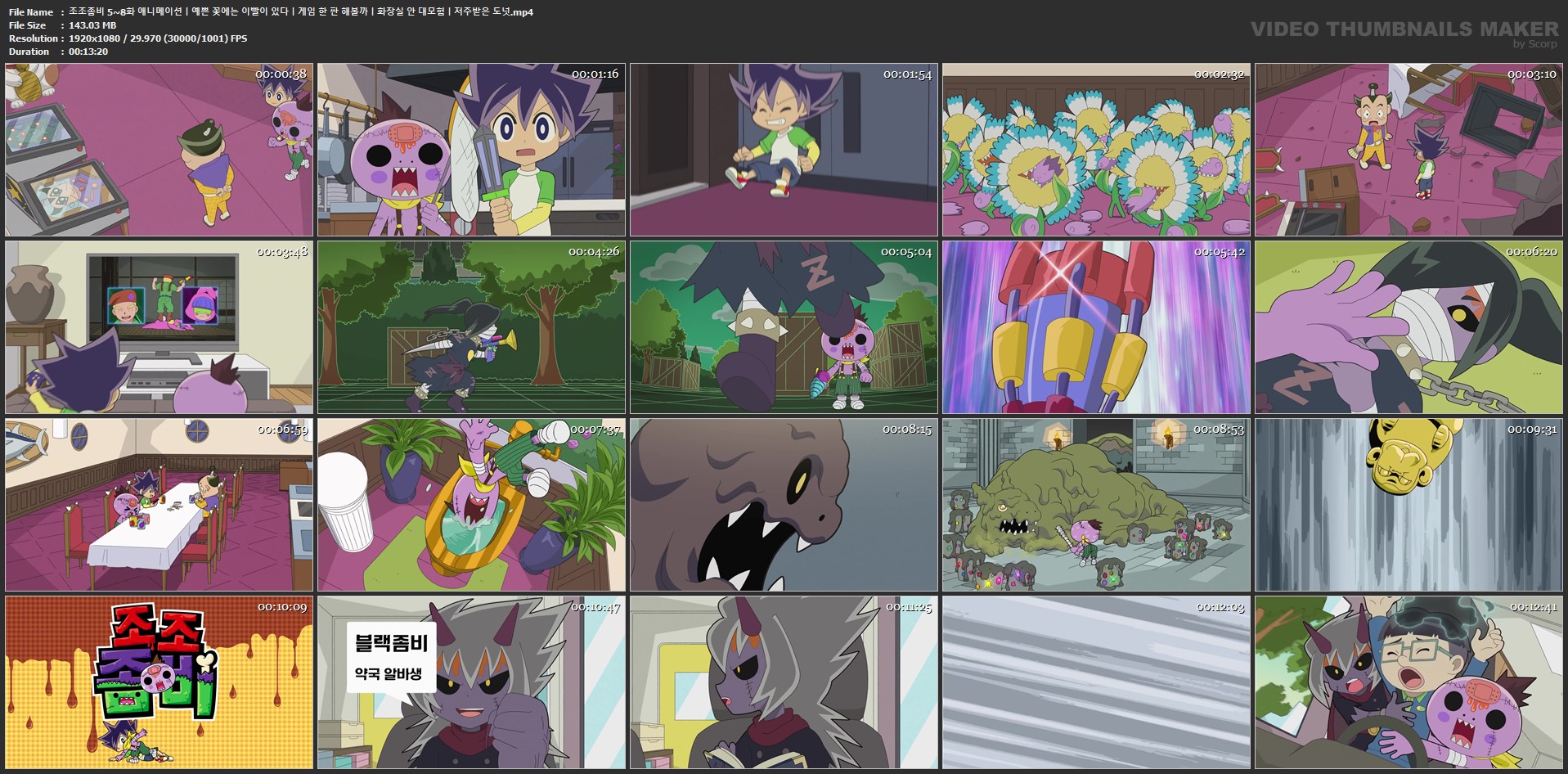This screenshot has height=774, width=1568.
Task: Click the File Size value 143.03 MB
Action: pyautogui.click(x=92, y=25)
